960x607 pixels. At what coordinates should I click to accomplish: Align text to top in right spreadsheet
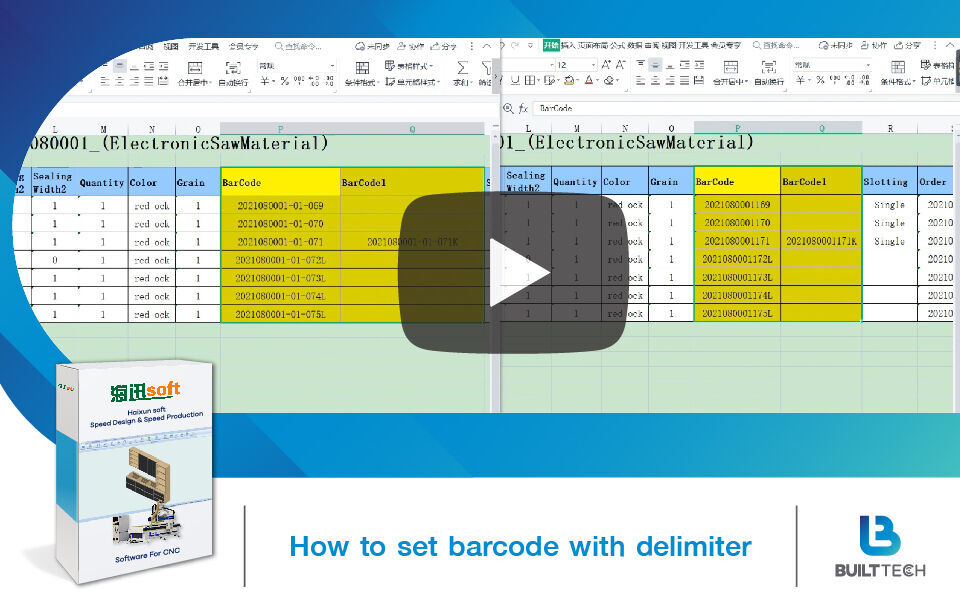[640, 64]
